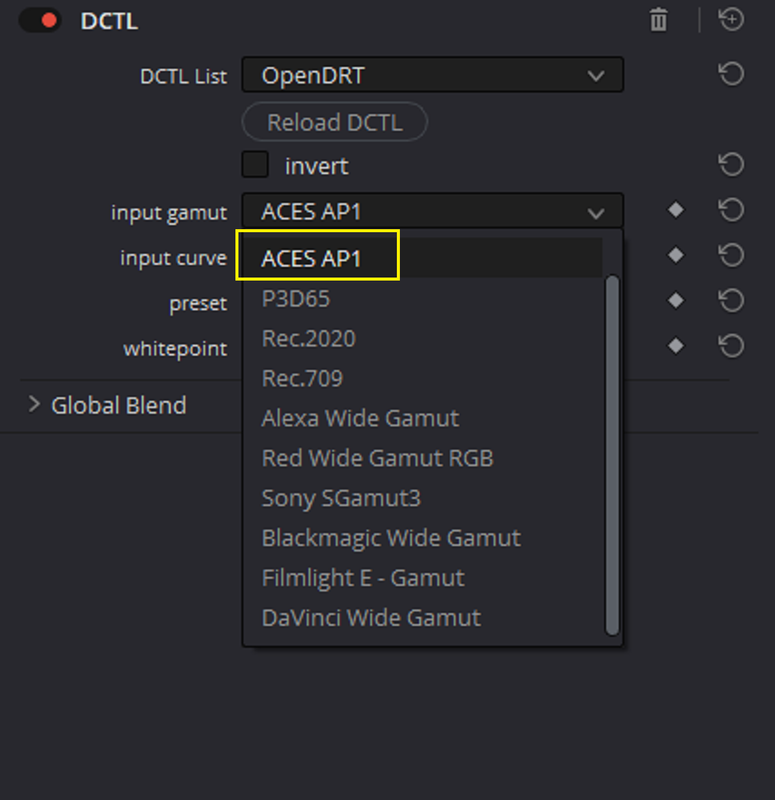Toggle the DCTL effect enable switch
This screenshot has height=800, width=775.
pyautogui.click(x=40, y=21)
